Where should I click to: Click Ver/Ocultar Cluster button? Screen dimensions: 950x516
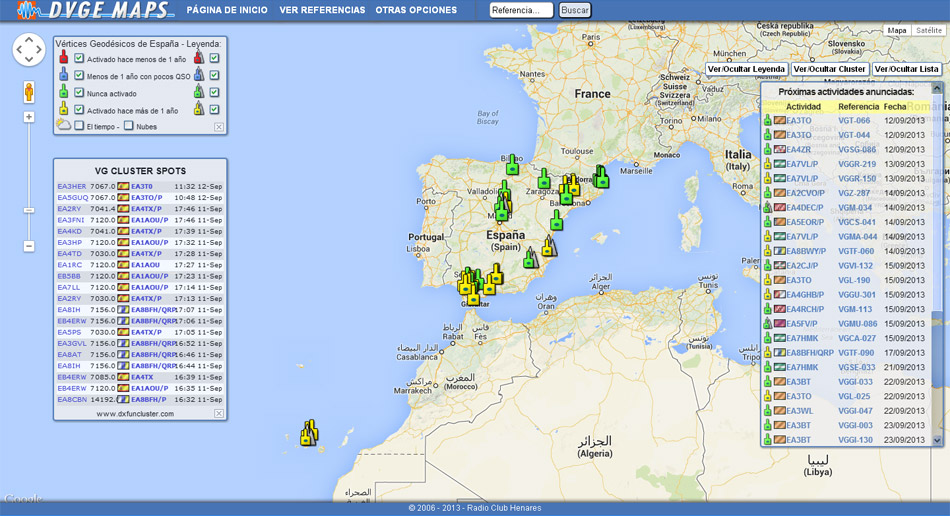pos(829,69)
